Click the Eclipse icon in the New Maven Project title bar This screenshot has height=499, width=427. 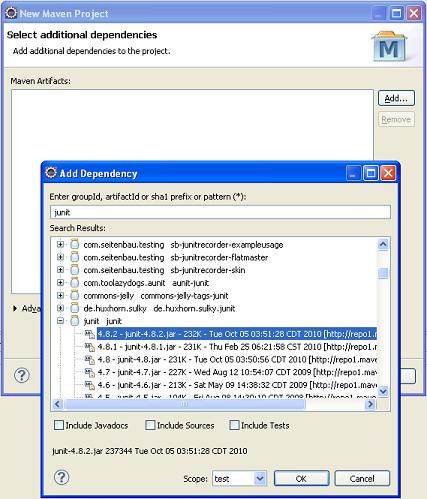pyautogui.click(x=11, y=13)
